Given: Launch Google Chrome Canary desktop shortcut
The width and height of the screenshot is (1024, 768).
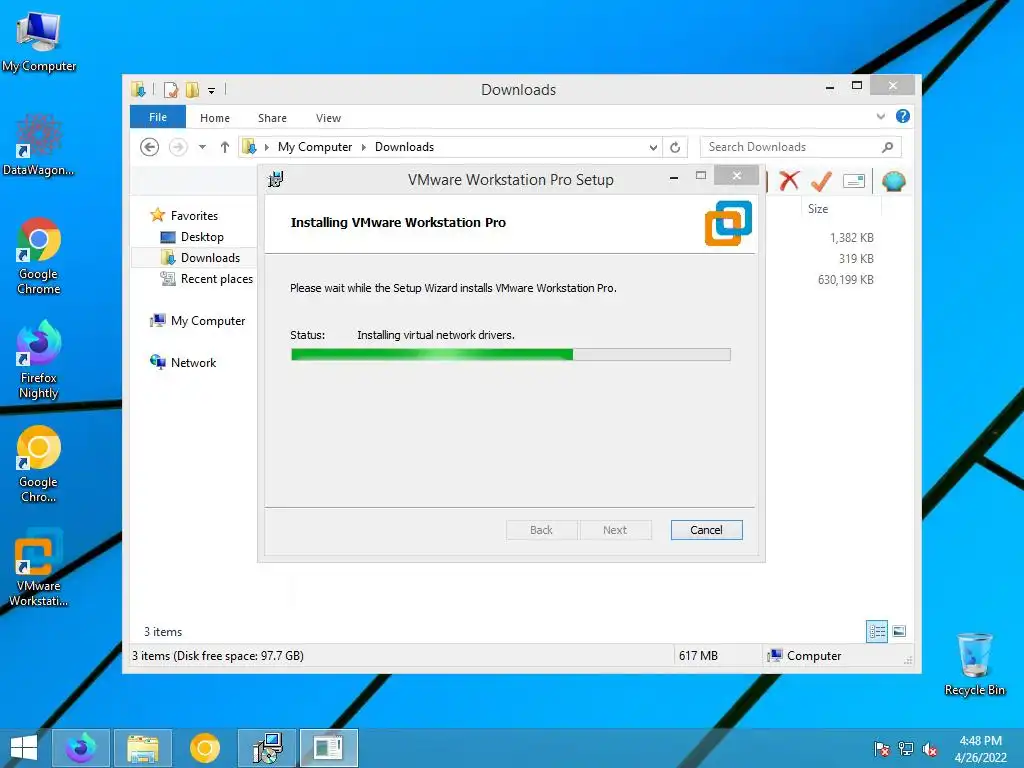Looking at the screenshot, I should coord(39,464).
